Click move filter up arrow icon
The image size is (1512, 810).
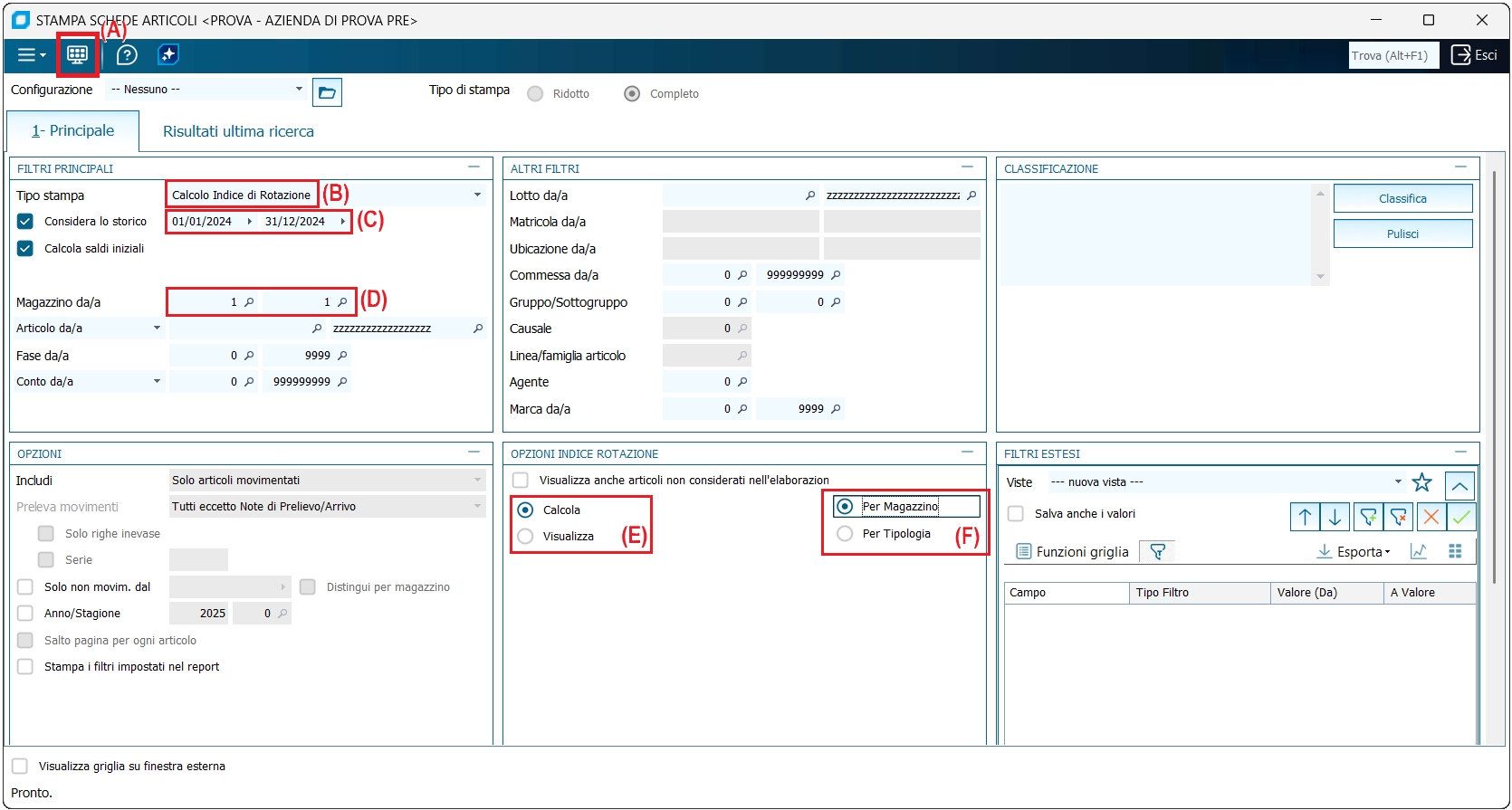(1305, 517)
